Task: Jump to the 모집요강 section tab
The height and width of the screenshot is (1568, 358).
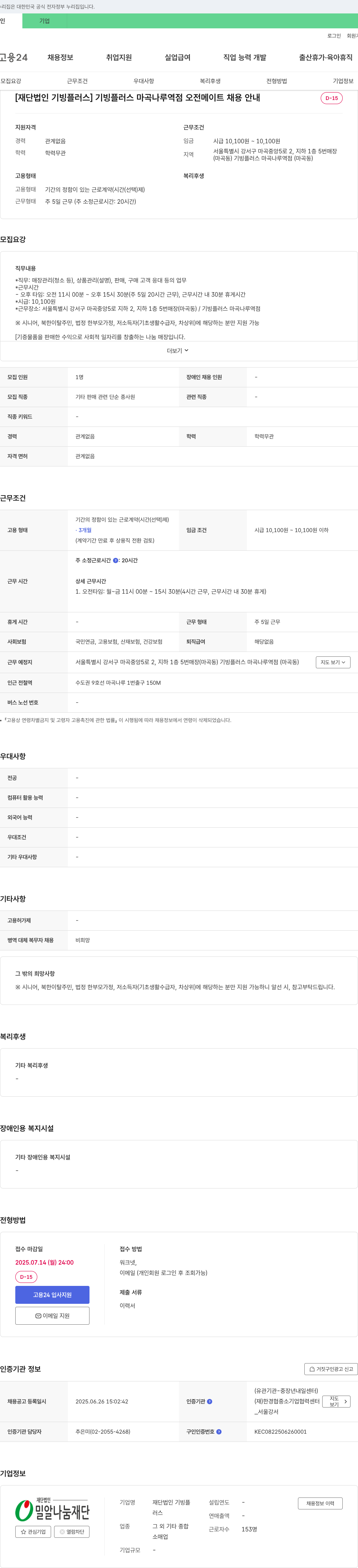Action: tap(11, 81)
